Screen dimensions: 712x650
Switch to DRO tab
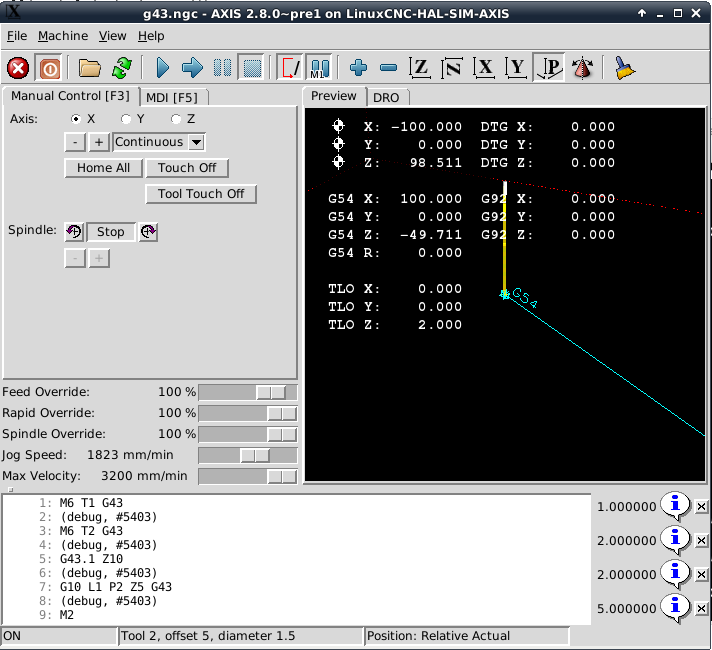click(x=386, y=98)
